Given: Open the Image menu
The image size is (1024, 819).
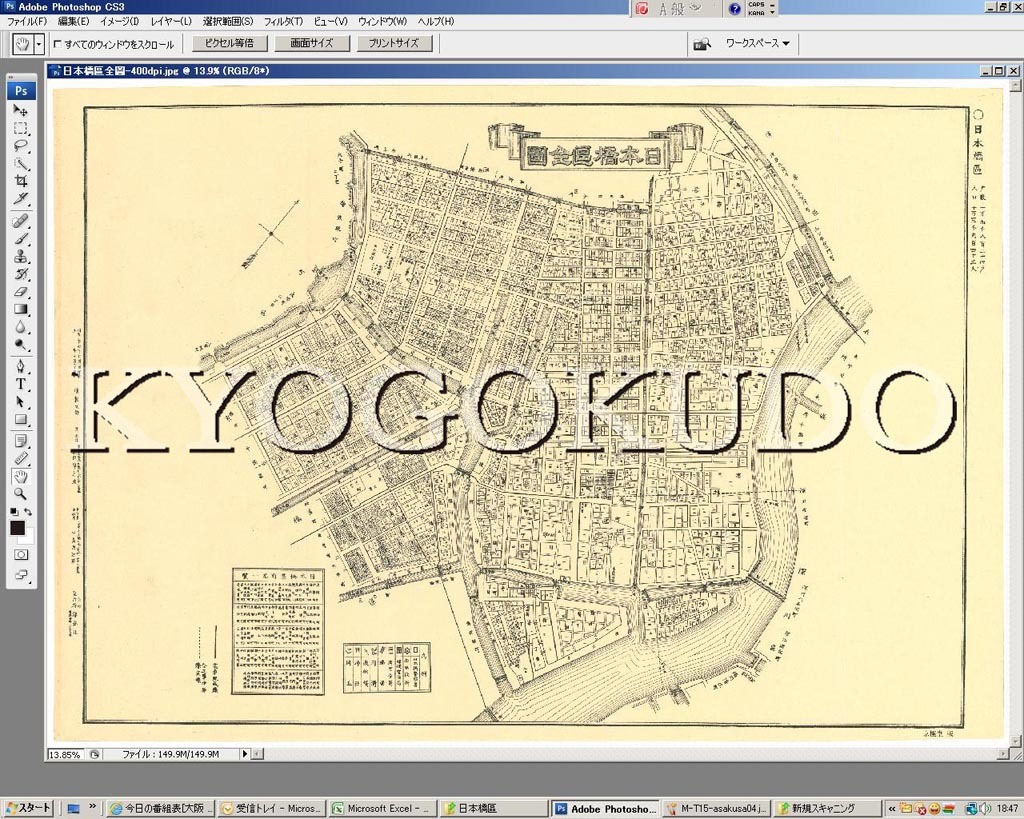Looking at the screenshot, I should pos(119,21).
